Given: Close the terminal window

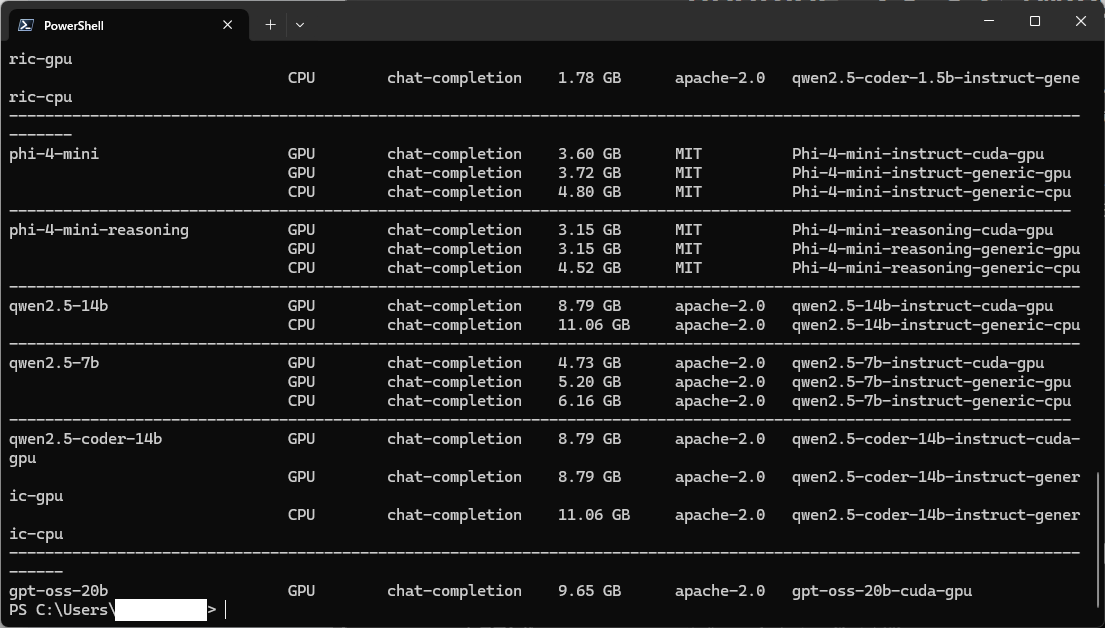Looking at the screenshot, I should pos(1080,21).
